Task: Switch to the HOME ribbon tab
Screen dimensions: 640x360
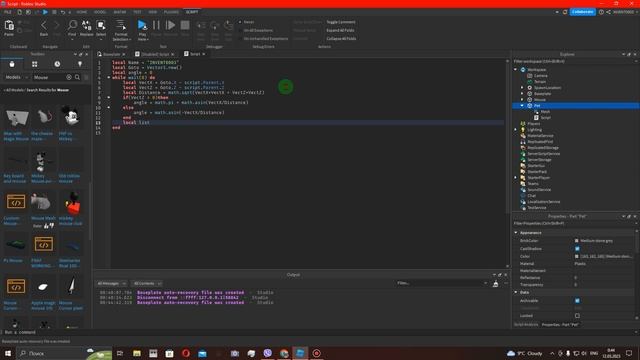Action: 82,12
